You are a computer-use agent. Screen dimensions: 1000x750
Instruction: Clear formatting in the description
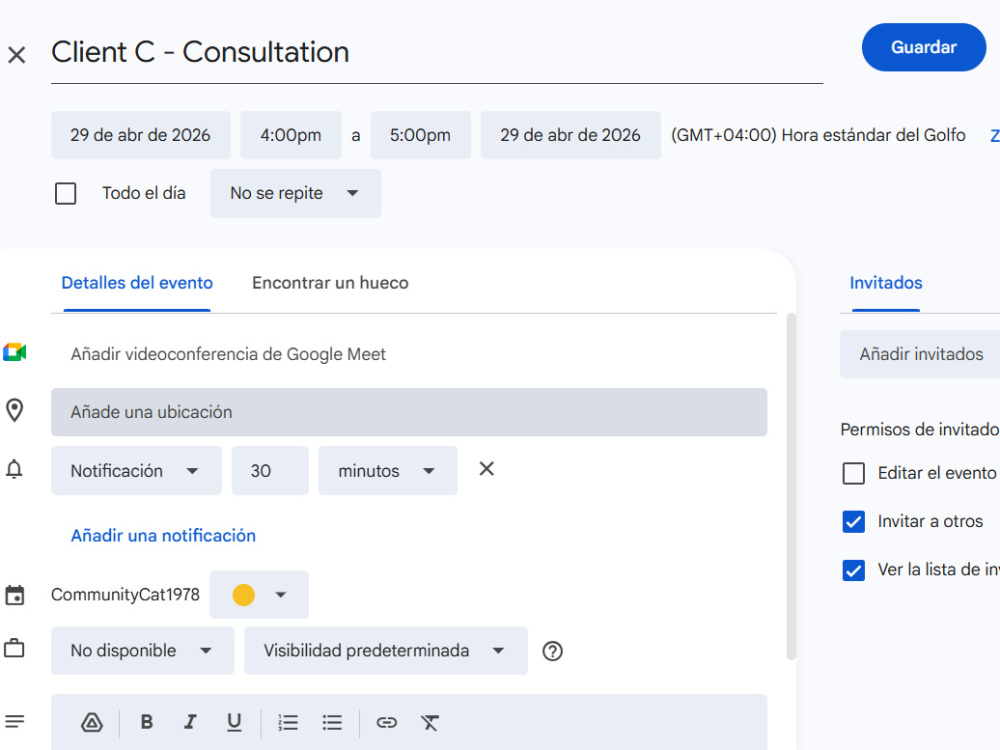(430, 723)
